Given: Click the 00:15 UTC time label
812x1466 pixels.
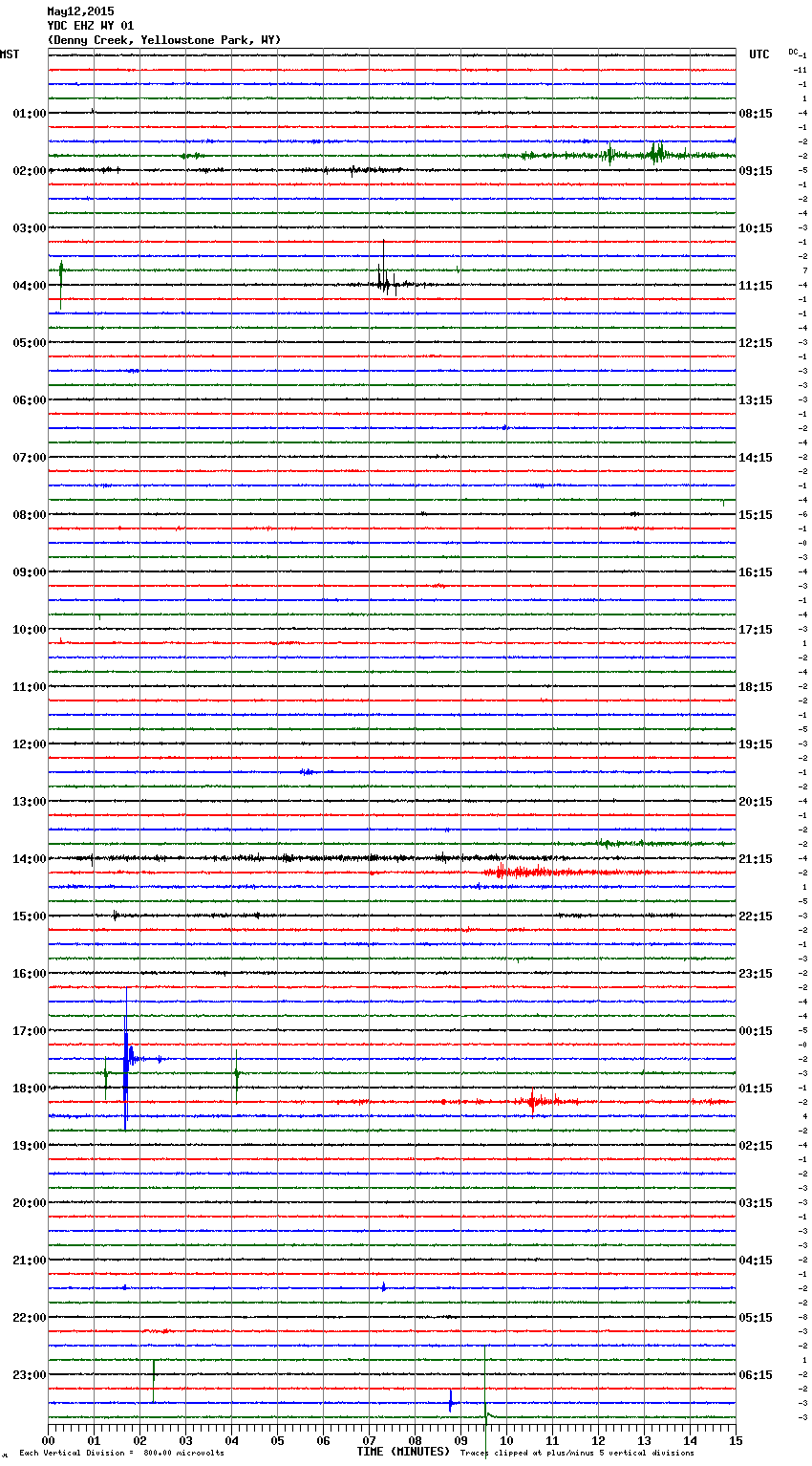Looking at the screenshot, I should [x=756, y=1031].
